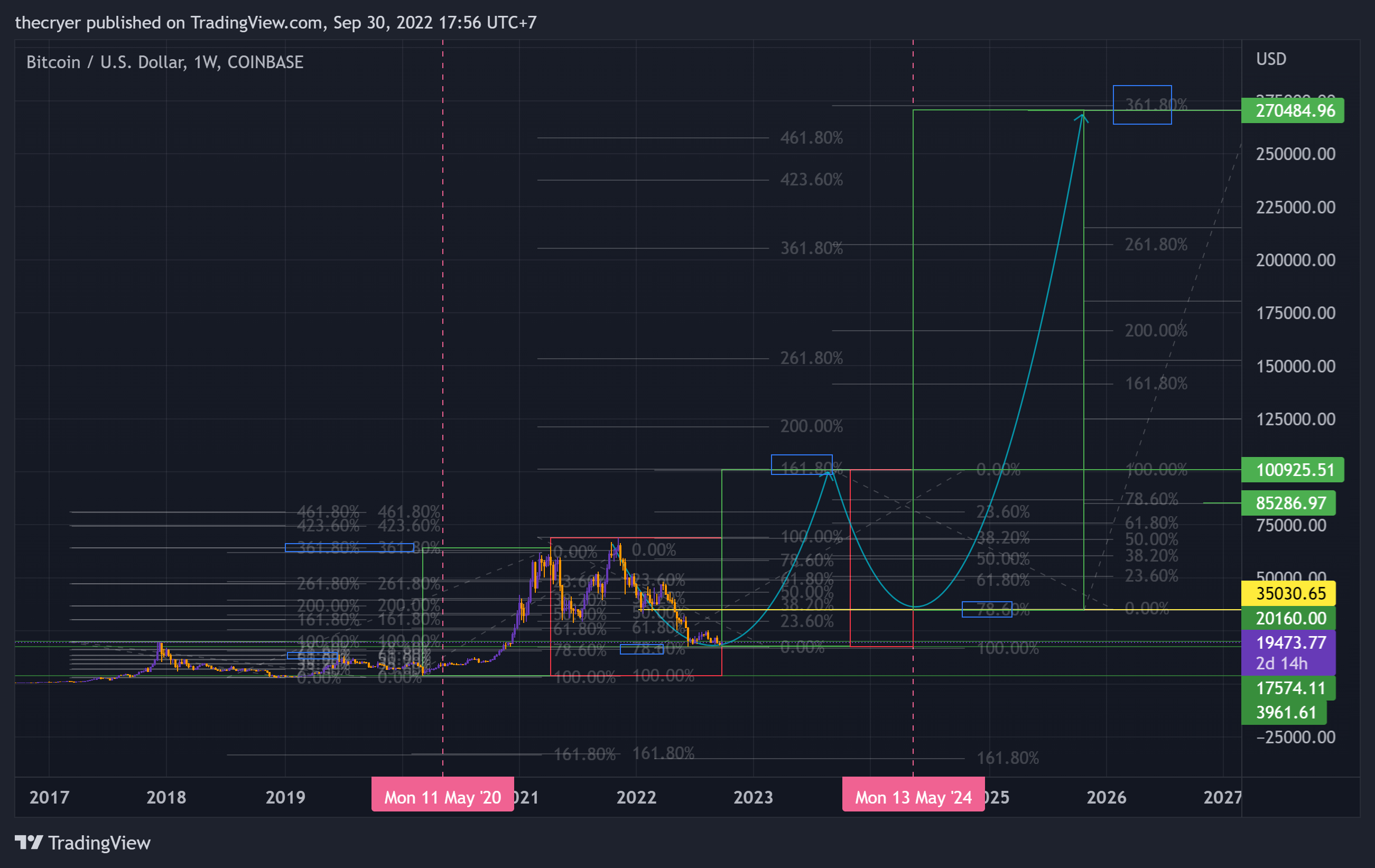Click the 125000.00 price axis value

1296,419
